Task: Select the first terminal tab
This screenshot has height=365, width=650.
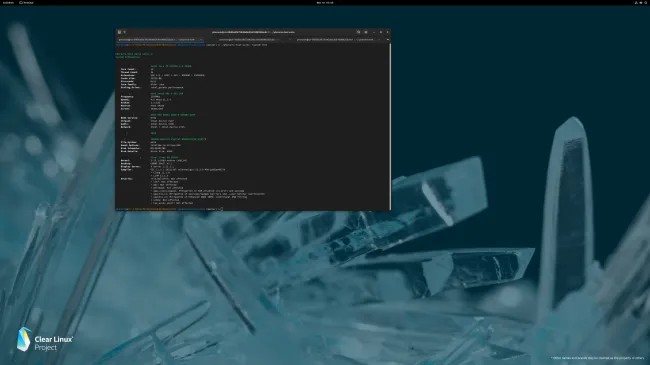Action: (160, 40)
